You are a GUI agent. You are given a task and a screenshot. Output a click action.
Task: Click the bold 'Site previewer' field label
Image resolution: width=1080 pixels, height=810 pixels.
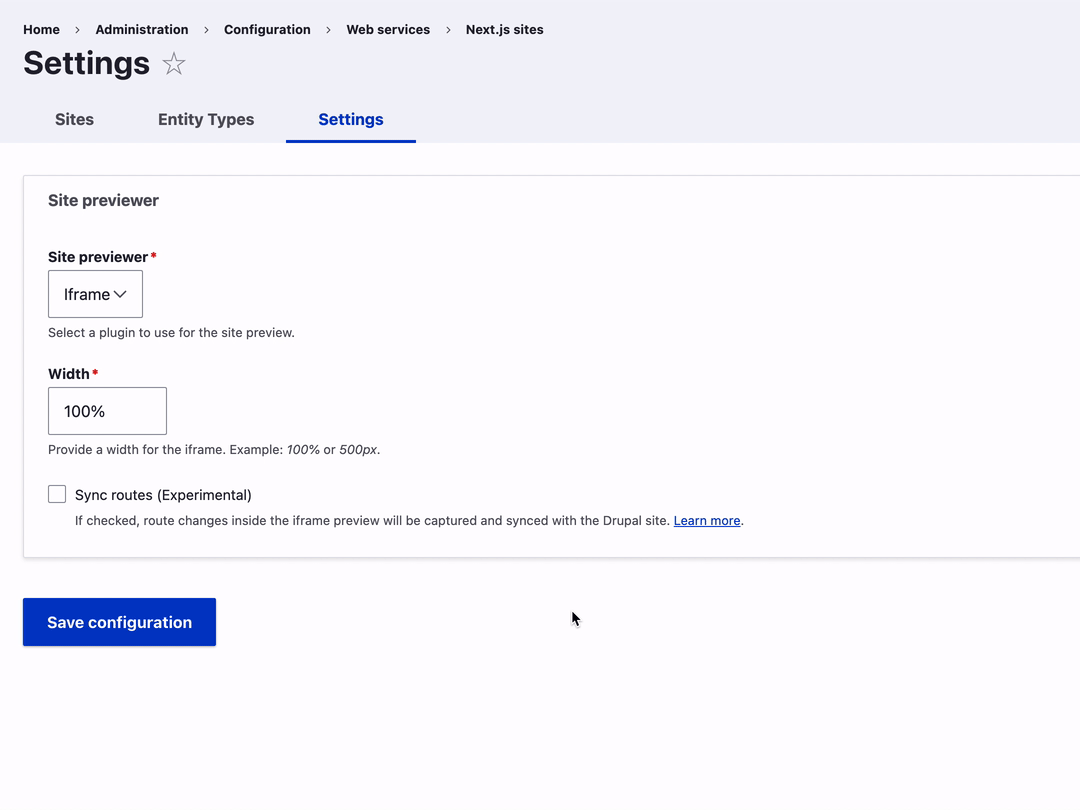[97, 257]
